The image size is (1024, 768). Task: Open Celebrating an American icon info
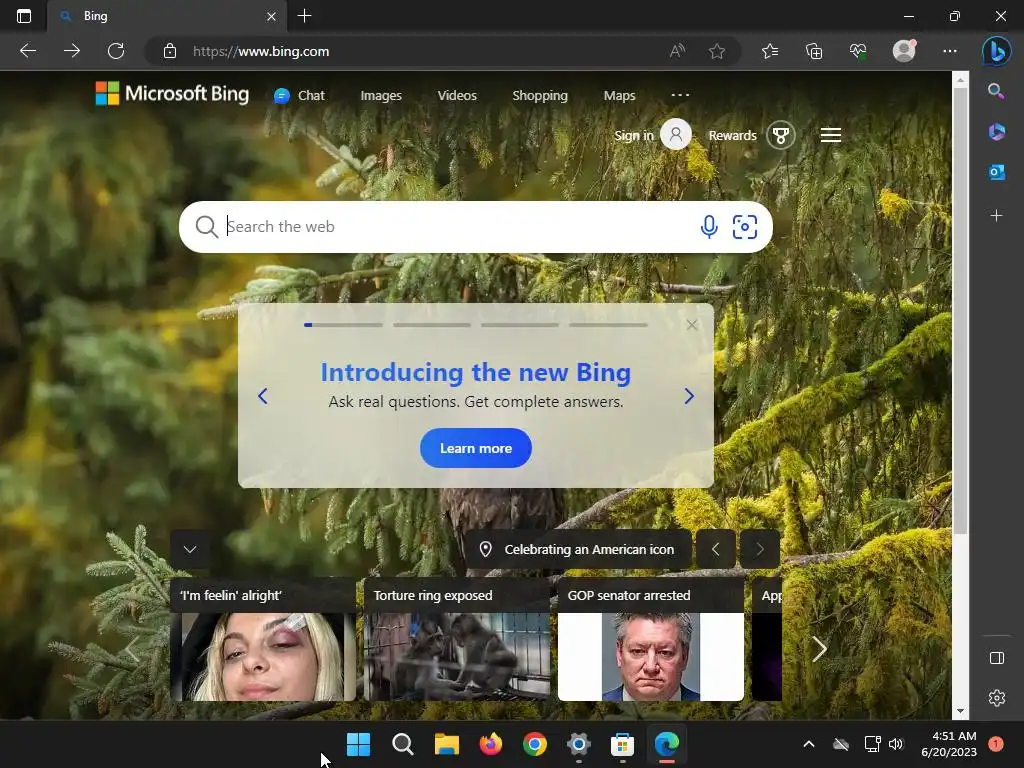coord(577,549)
